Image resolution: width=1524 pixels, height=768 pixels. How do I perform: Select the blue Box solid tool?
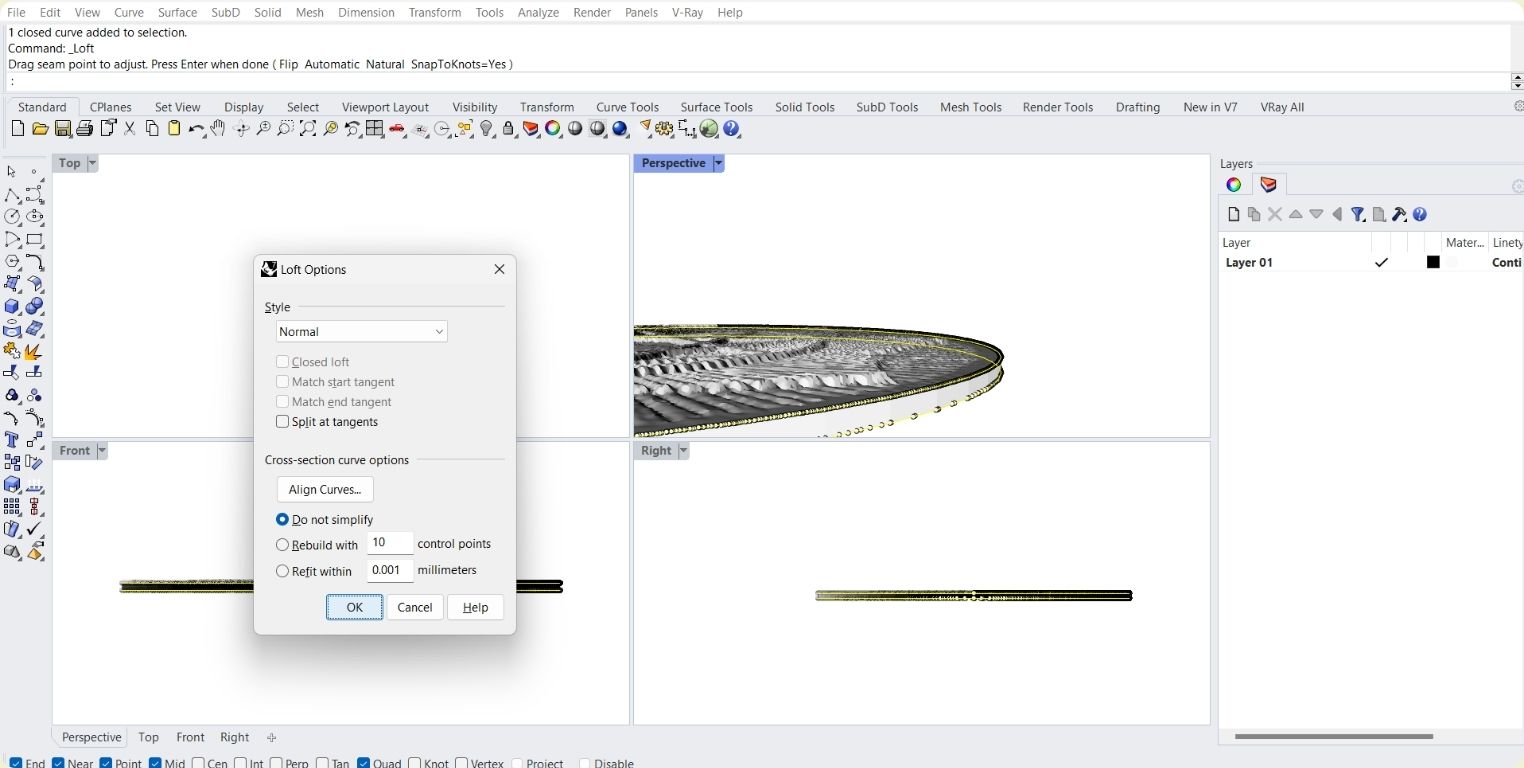click(x=12, y=307)
